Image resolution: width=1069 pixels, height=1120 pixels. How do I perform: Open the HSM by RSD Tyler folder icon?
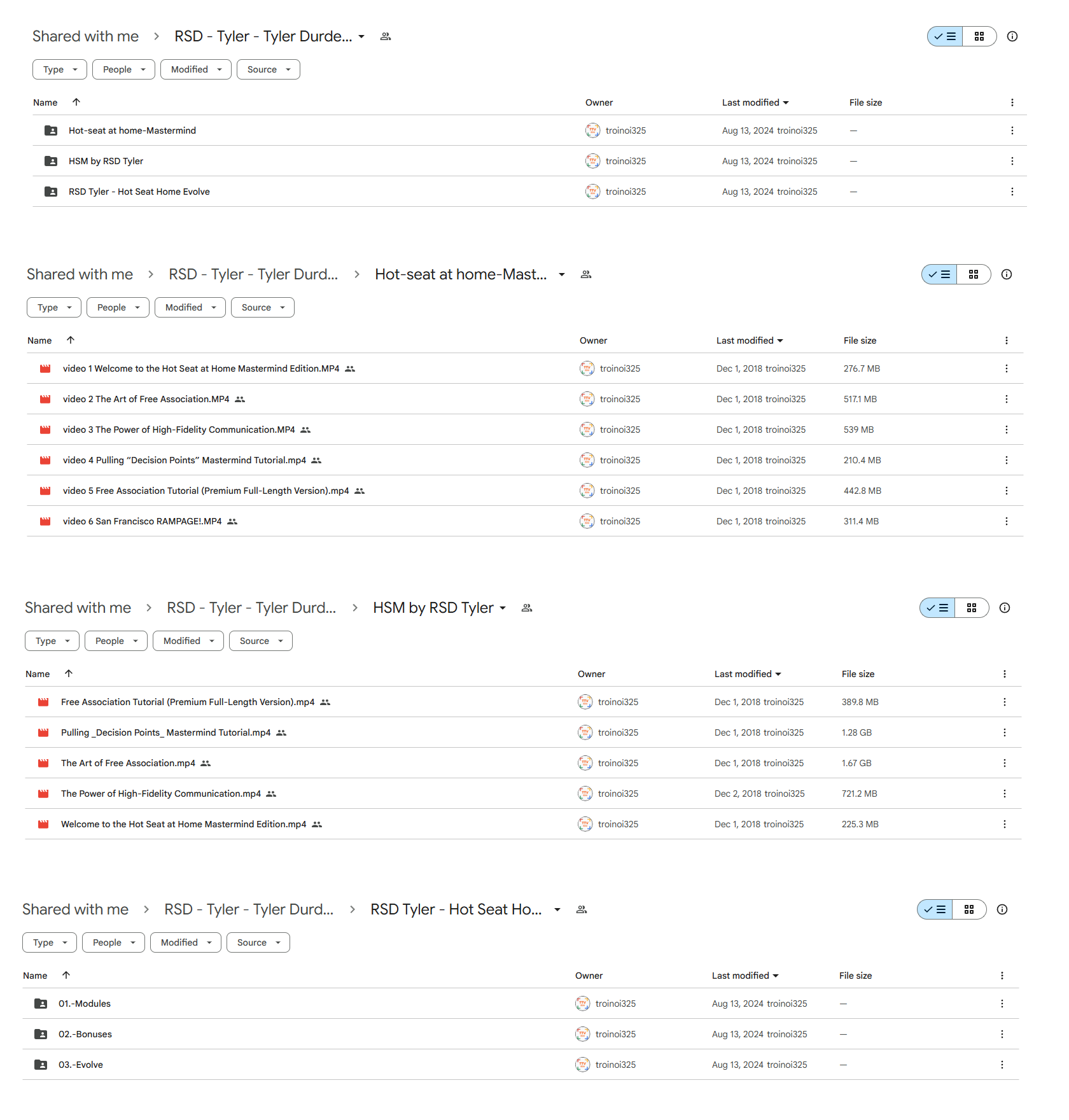[51, 161]
